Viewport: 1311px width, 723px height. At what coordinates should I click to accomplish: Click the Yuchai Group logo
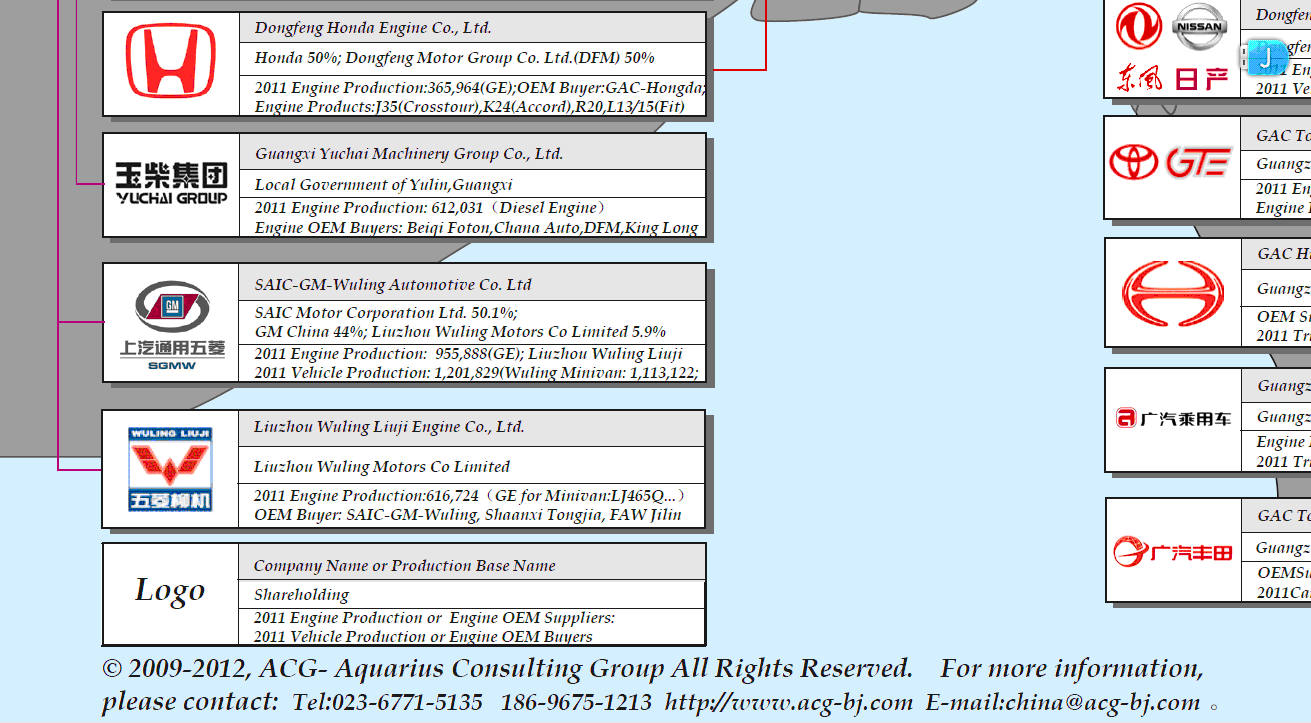(171, 185)
